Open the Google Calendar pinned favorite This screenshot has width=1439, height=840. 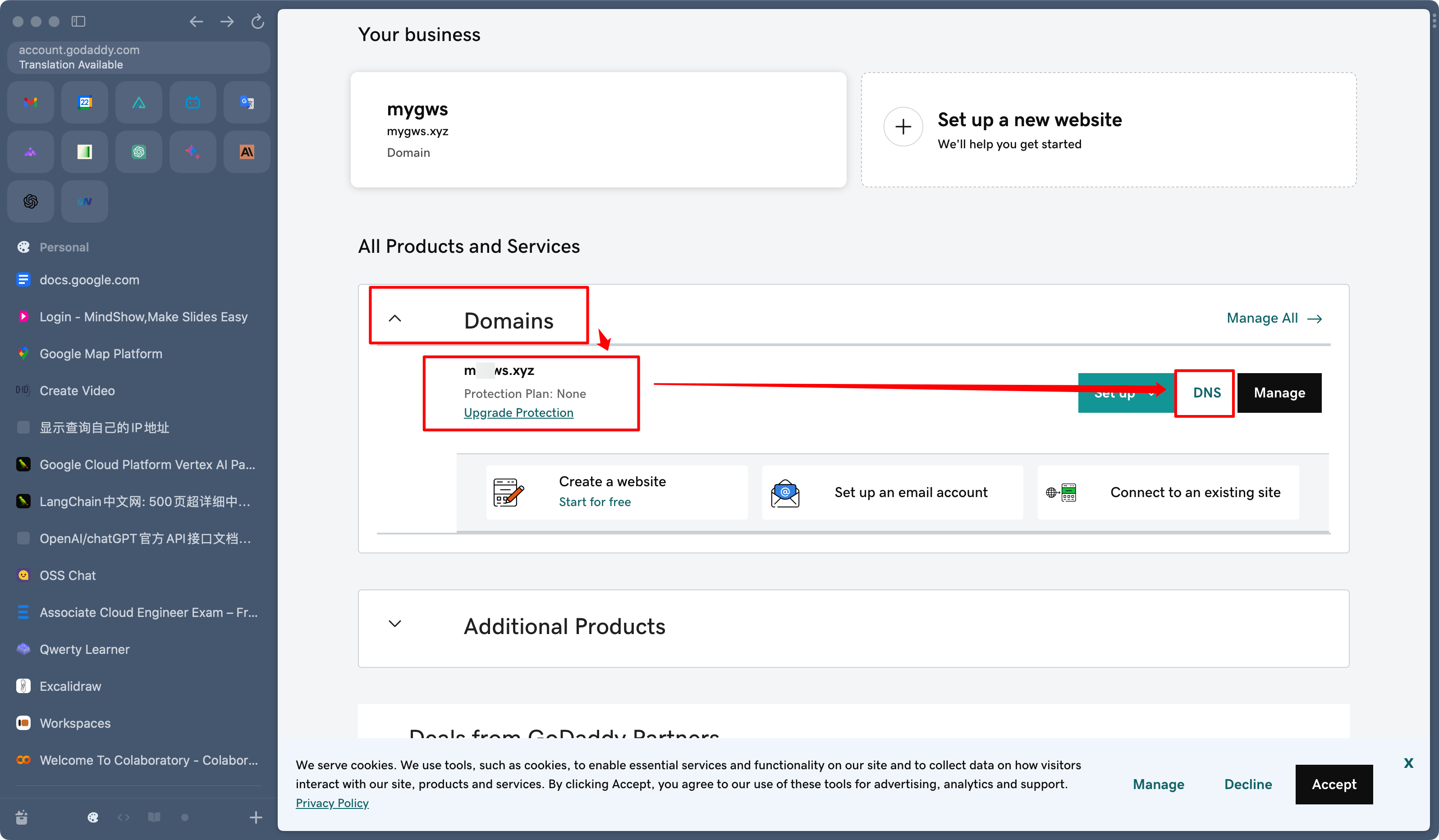tap(84, 102)
